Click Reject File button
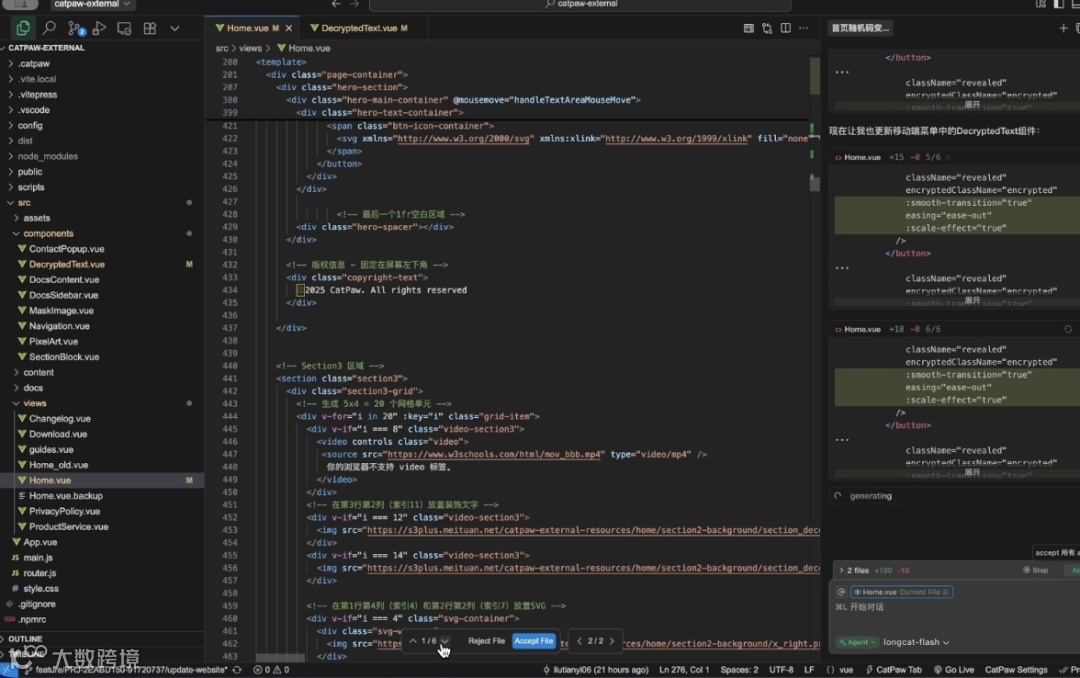 [486, 641]
